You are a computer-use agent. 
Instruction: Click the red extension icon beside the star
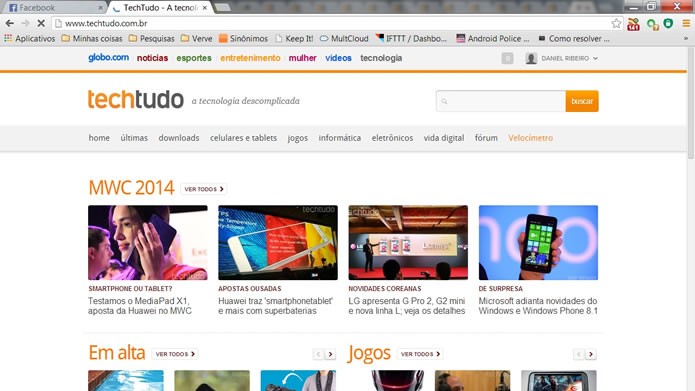click(633, 23)
